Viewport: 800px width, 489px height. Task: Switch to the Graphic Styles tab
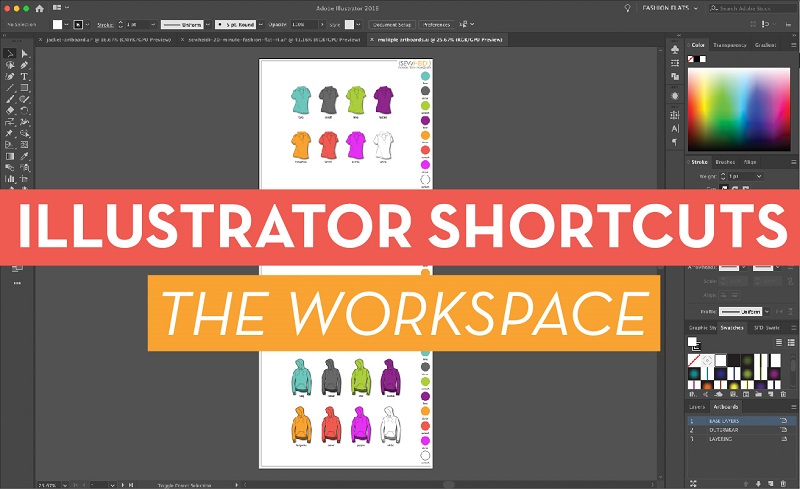702,328
